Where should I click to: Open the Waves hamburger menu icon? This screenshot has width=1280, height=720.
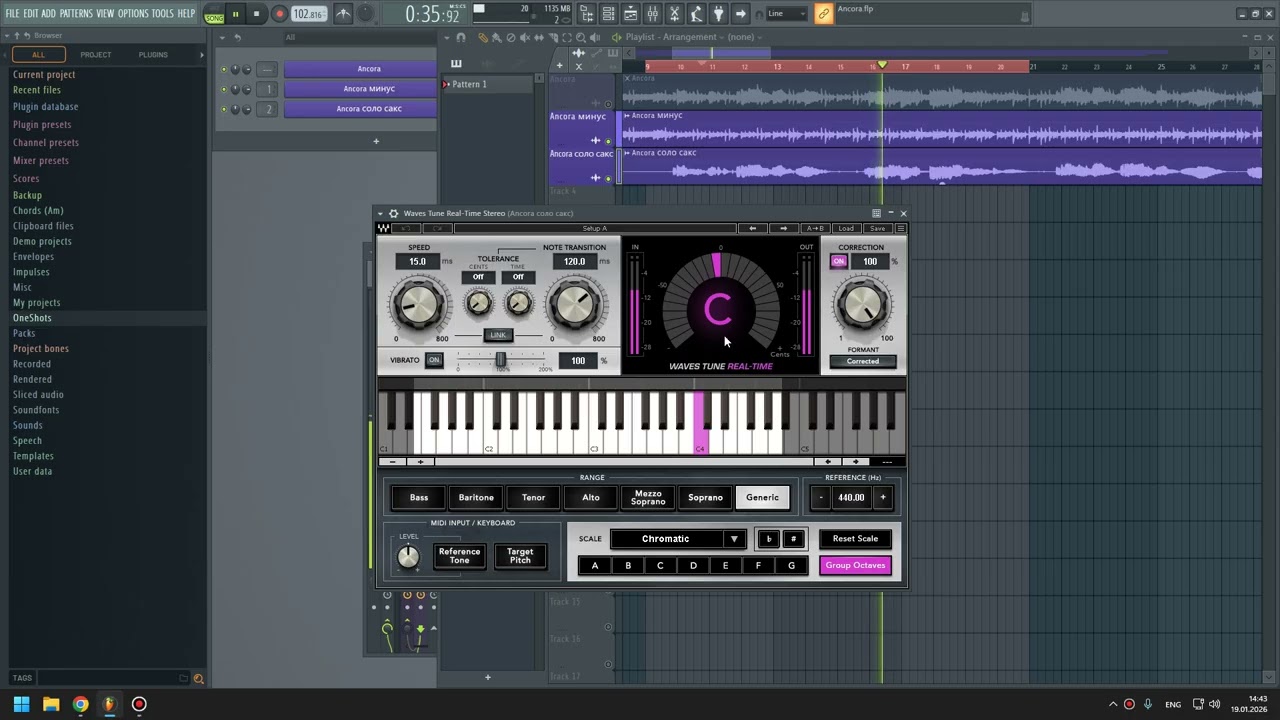tap(900, 228)
